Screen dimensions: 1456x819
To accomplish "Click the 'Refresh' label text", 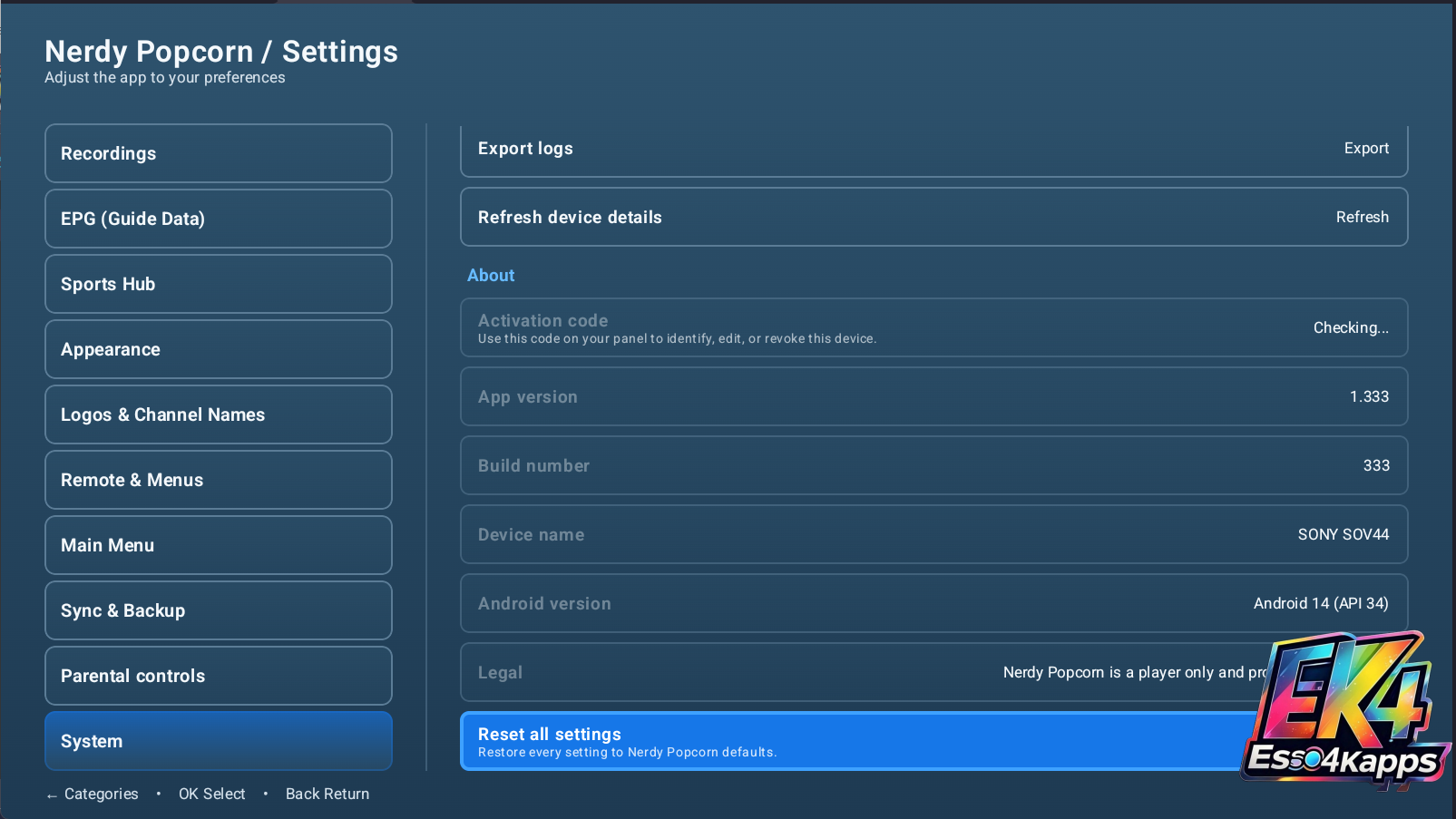I will (1362, 217).
